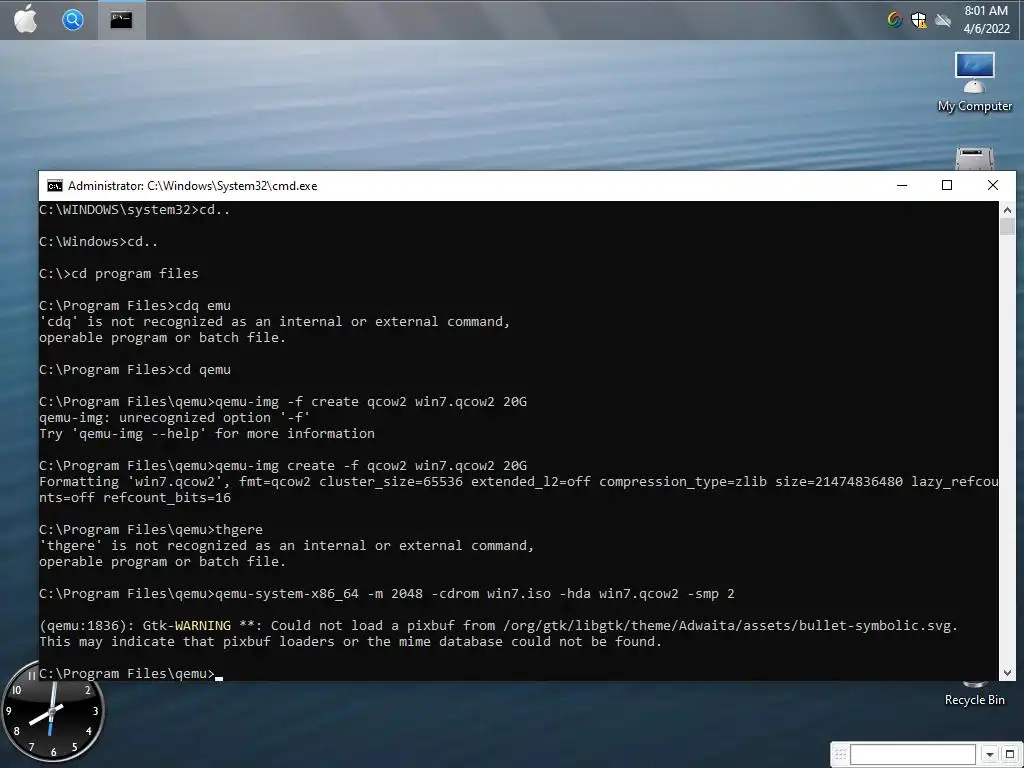Click "Try 'qemu-img --help'" line
Viewport: 1024px width, 768px height.
[x=207, y=434]
